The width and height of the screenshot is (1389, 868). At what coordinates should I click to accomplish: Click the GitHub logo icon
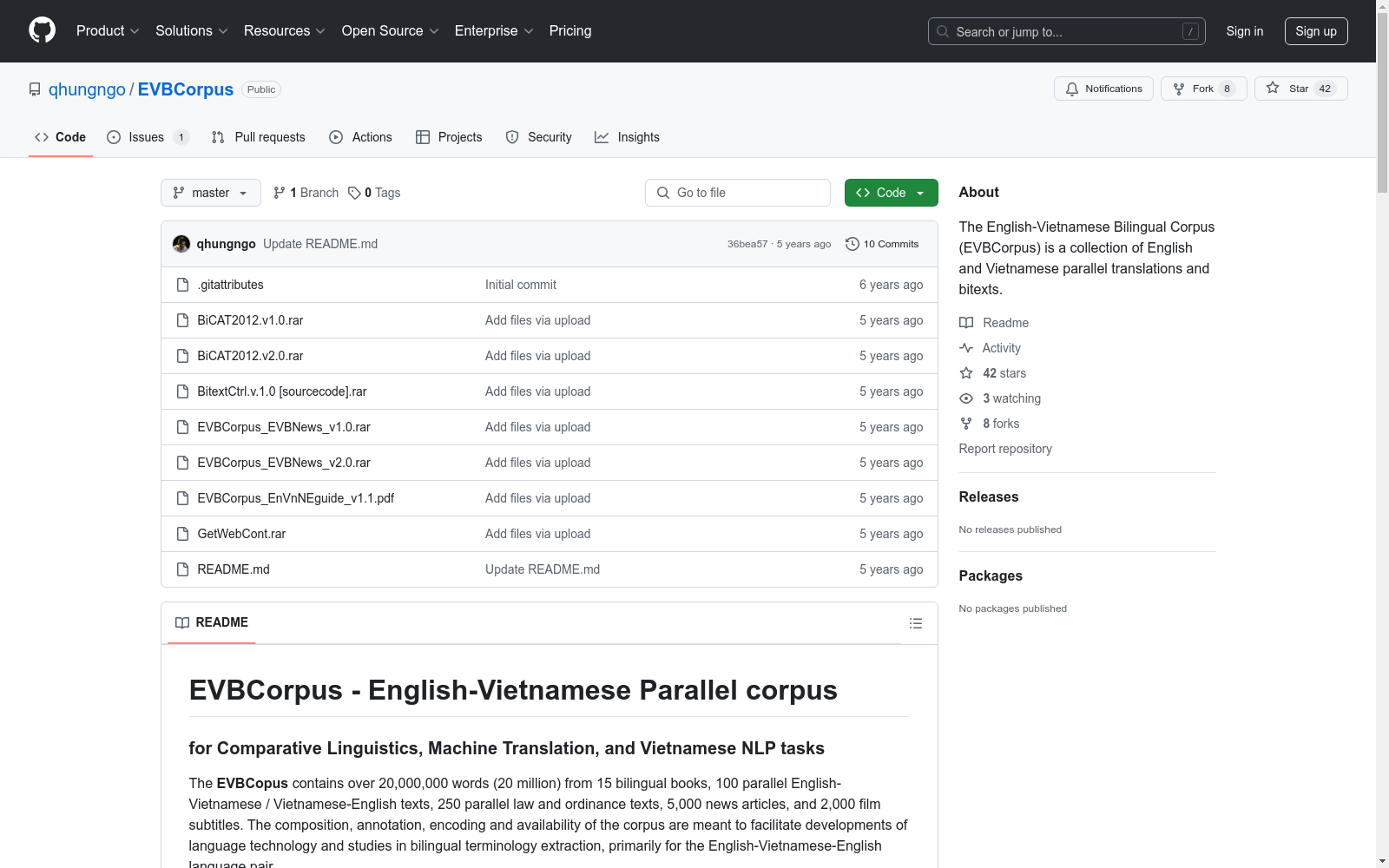coord(42,30)
